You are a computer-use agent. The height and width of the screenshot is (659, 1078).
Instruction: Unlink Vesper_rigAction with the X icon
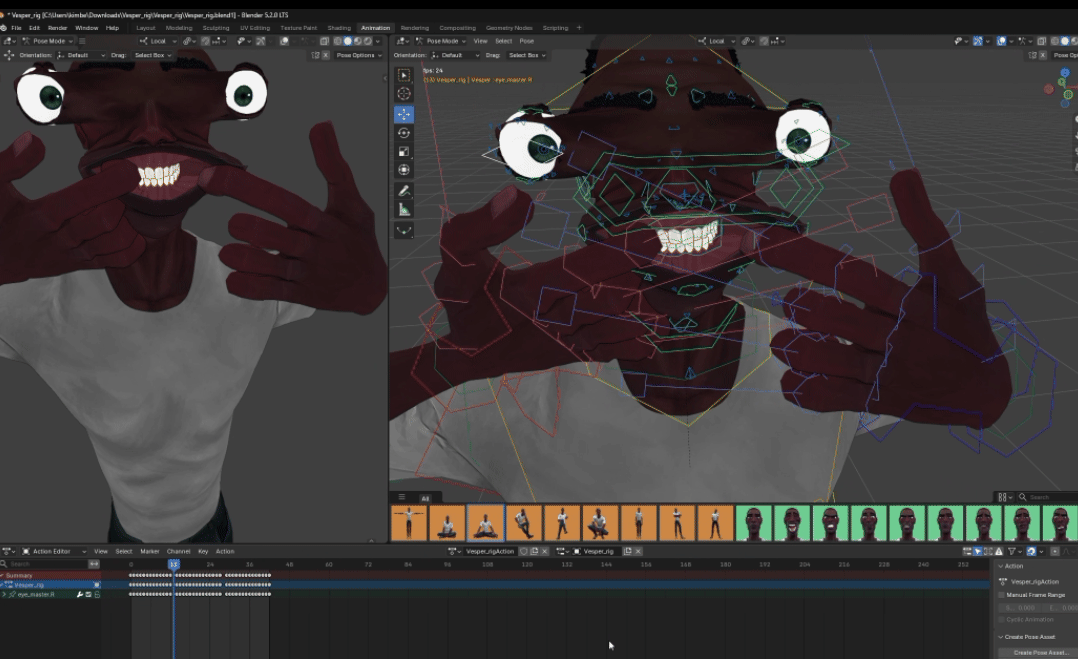coord(544,551)
